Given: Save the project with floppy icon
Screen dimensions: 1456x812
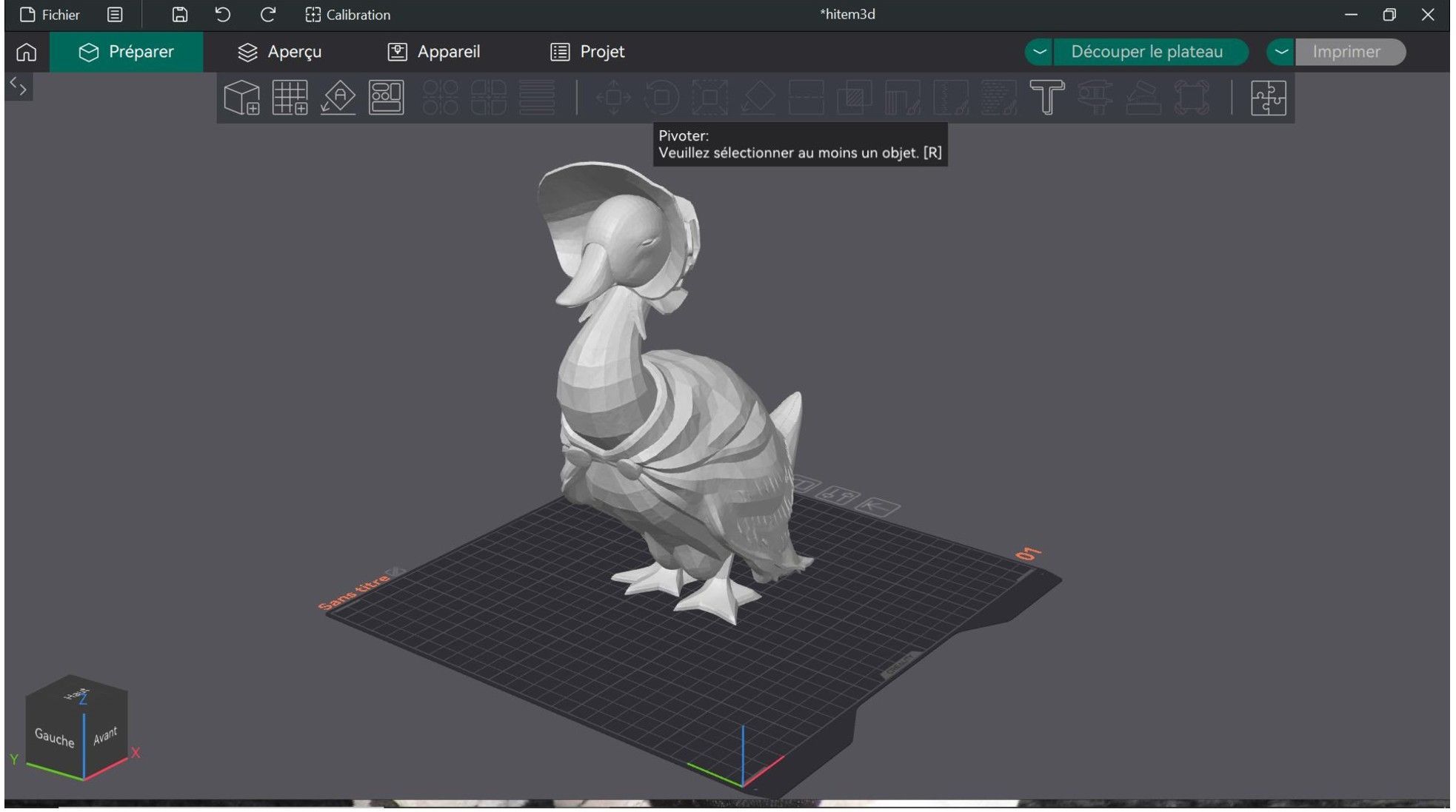Looking at the screenshot, I should click(179, 15).
